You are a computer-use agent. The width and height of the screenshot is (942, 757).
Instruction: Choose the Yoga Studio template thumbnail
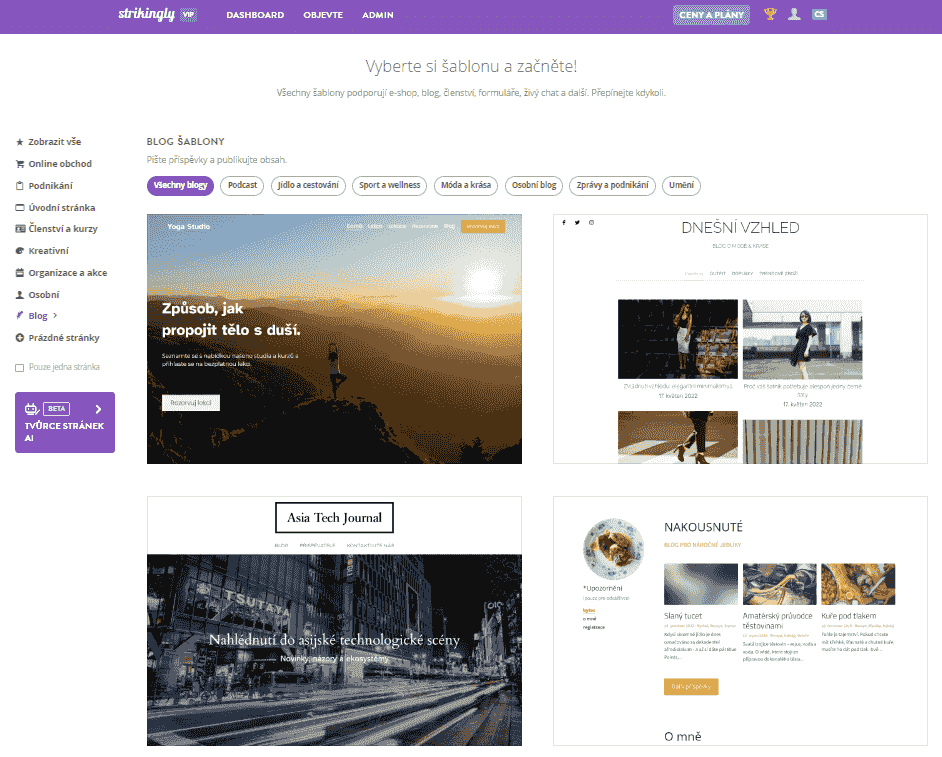pyautogui.click(x=334, y=339)
